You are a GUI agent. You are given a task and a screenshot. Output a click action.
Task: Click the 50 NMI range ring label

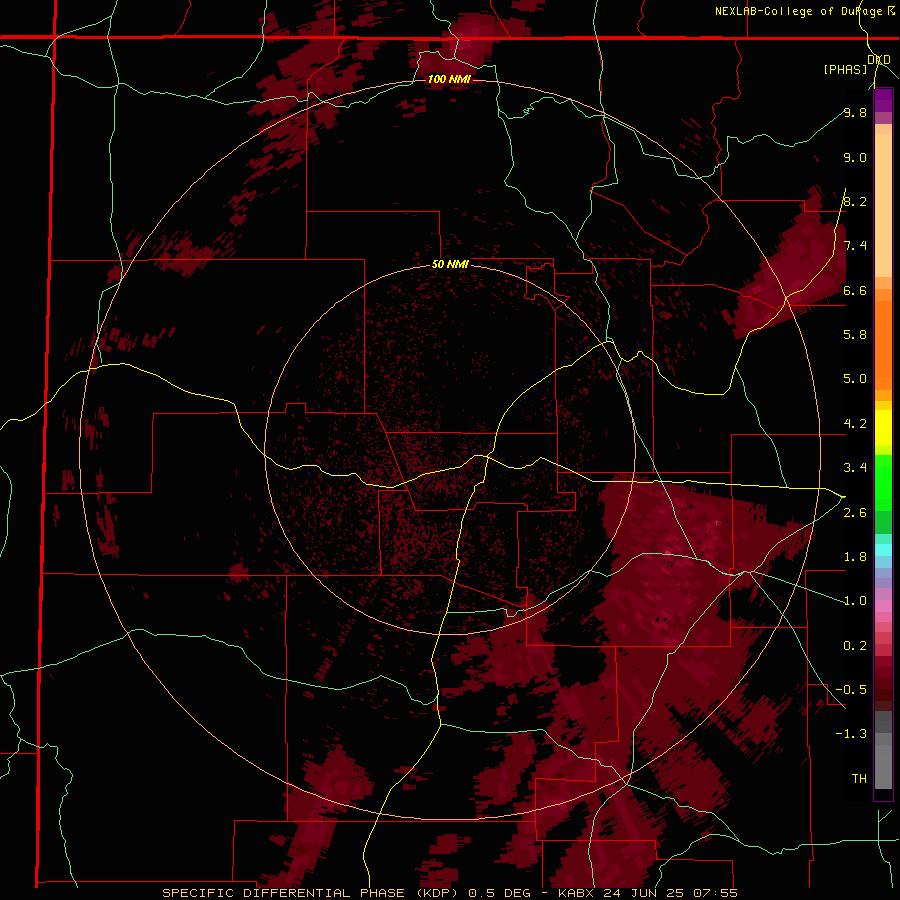[450, 264]
